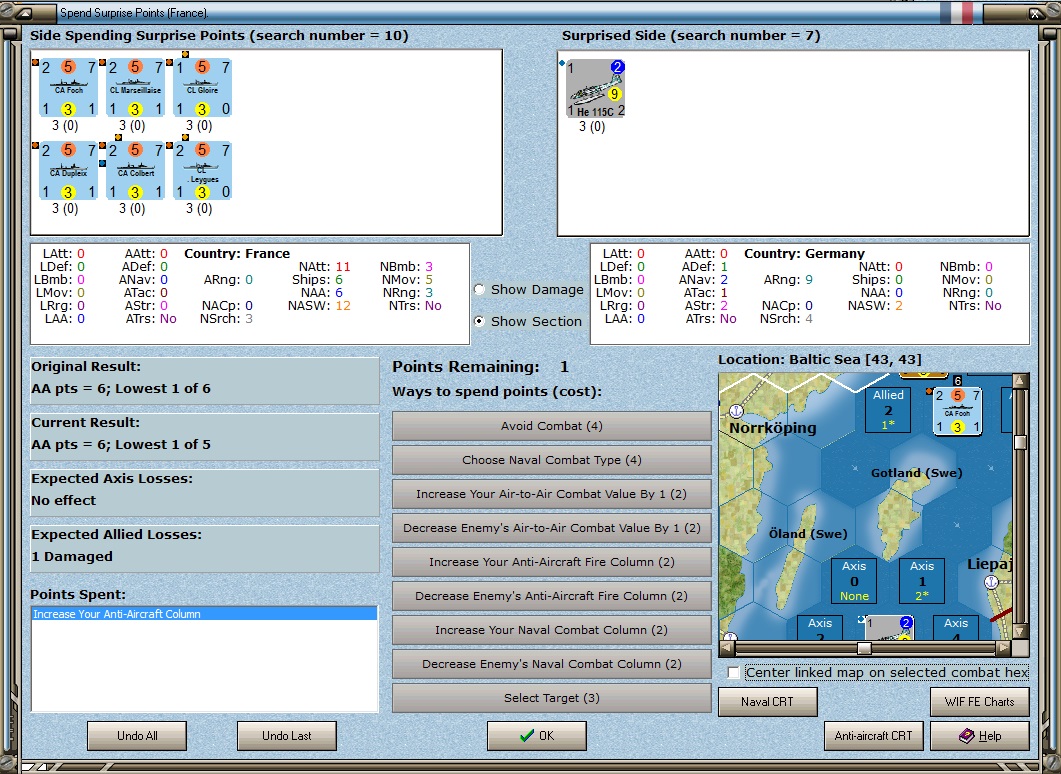The width and height of the screenshot is (1061, 774).
Task: Select the CA Dupleix cruiser counter
Action: [68, 170]
